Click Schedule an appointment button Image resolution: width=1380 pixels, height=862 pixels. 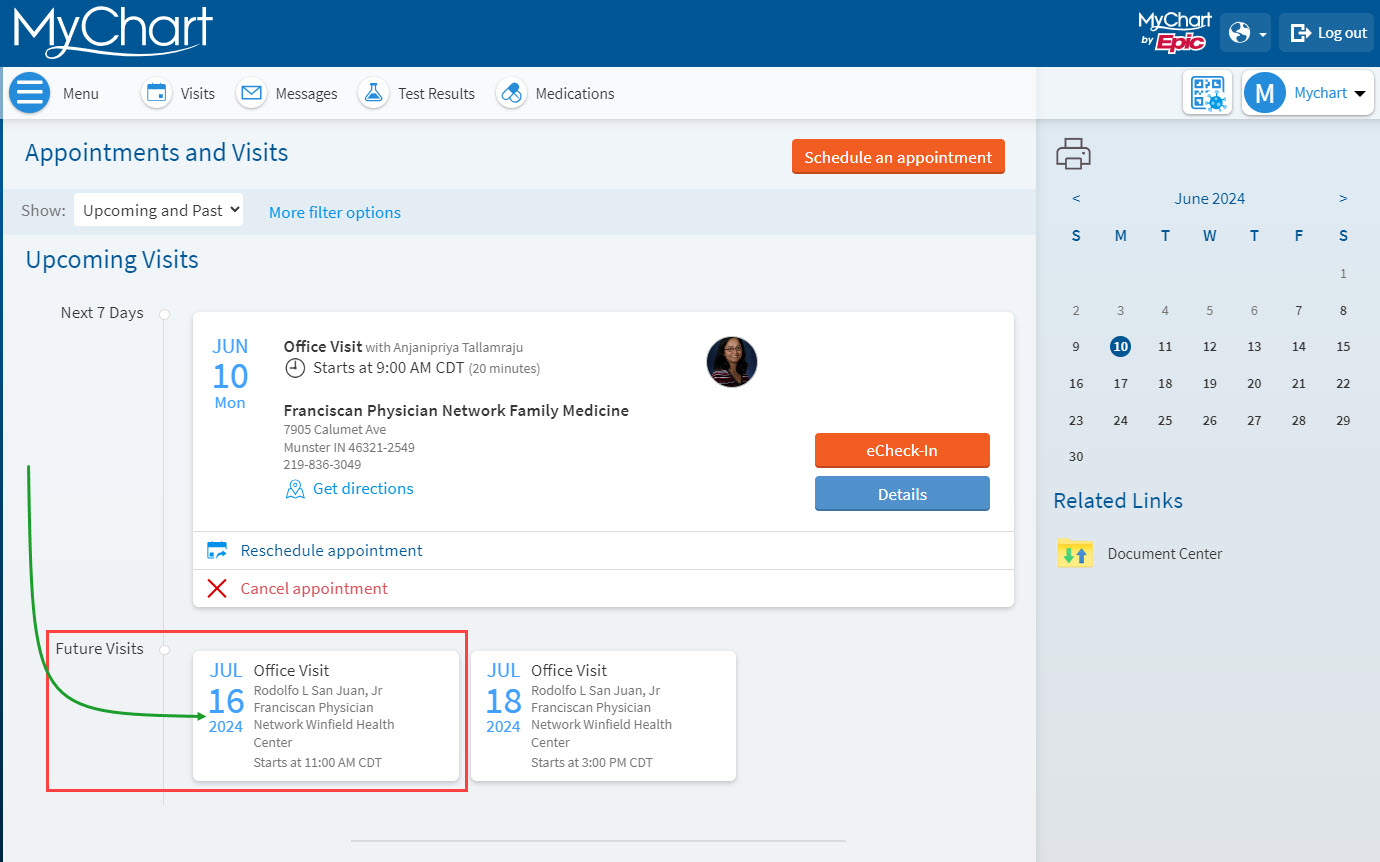coord(898,157)
